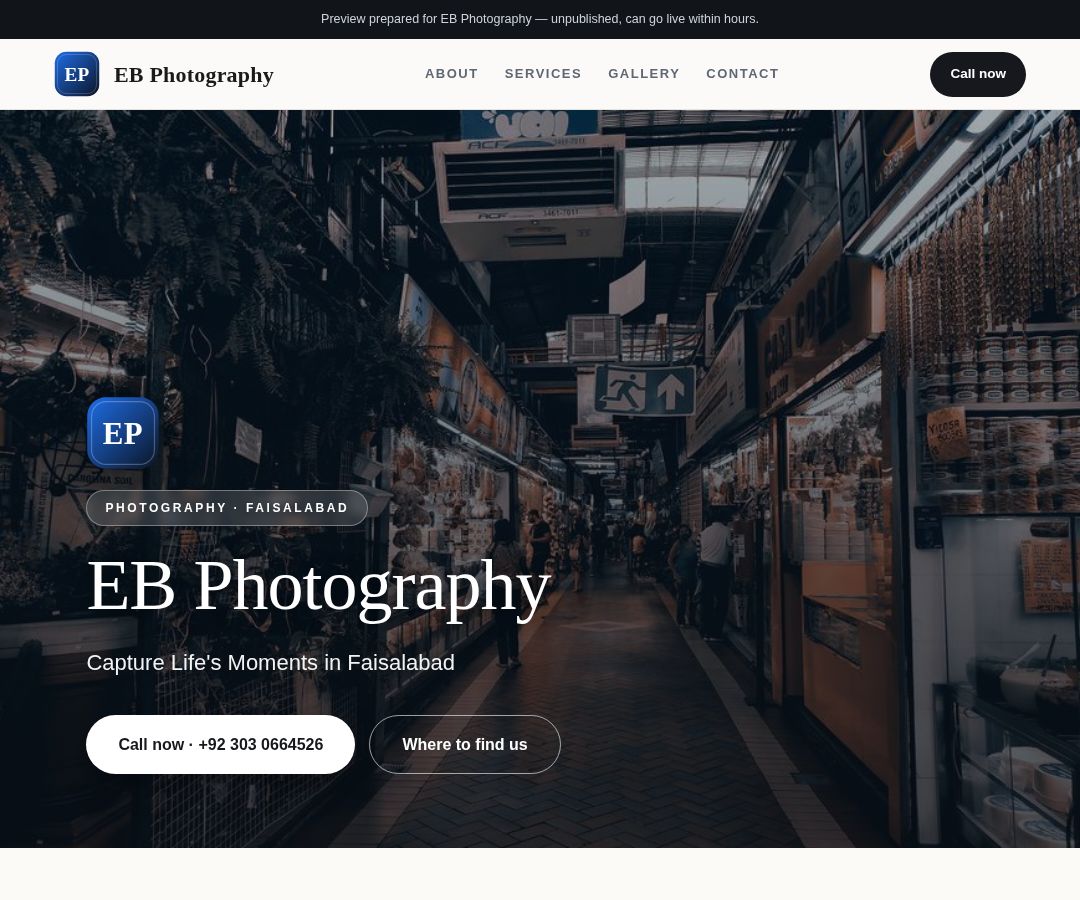Click the Call now button in header
Screen dimensions: 1080x900
pos(977,74)
